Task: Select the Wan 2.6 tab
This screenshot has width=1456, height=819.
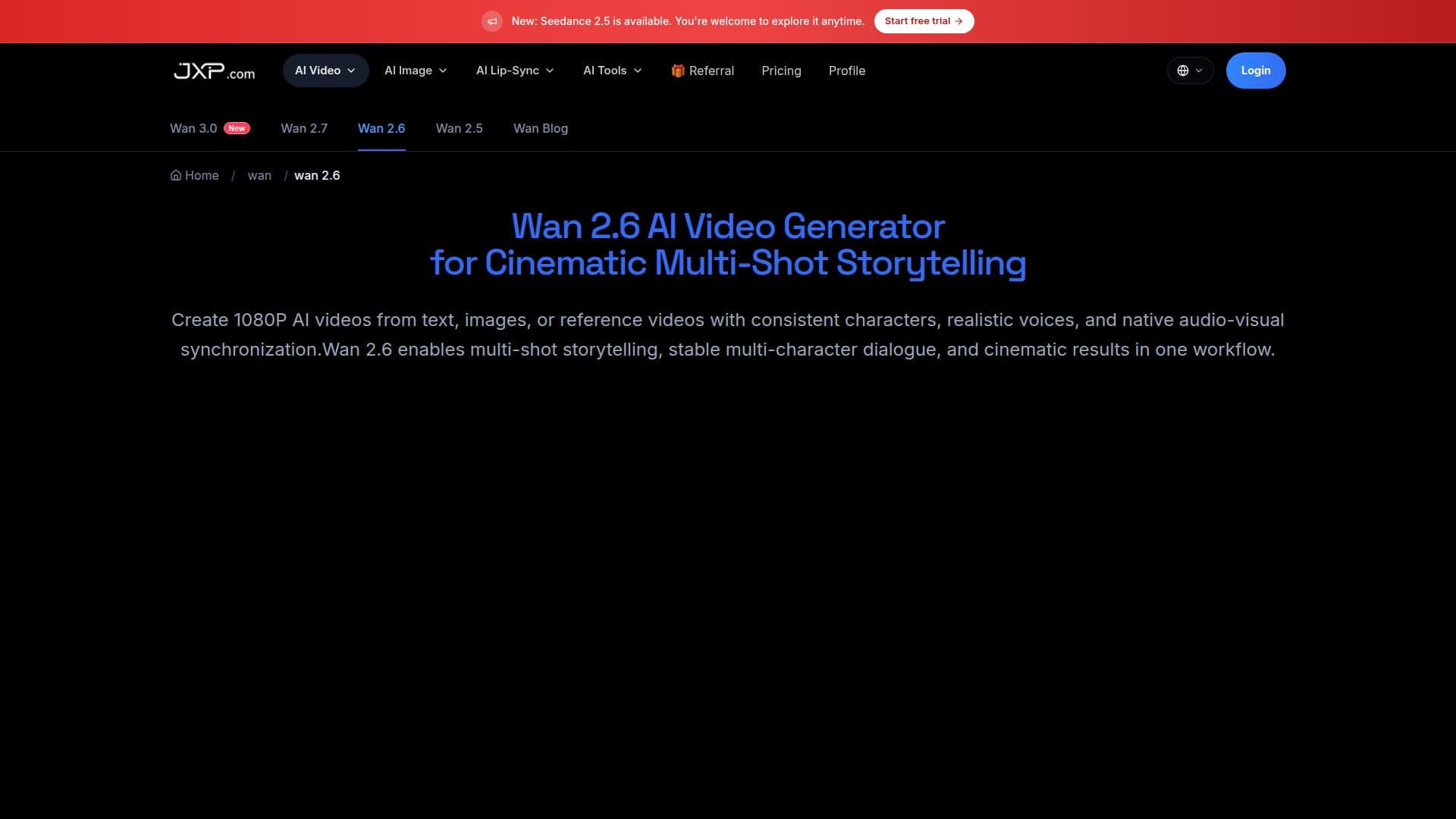Action: [x=381, y=128]
